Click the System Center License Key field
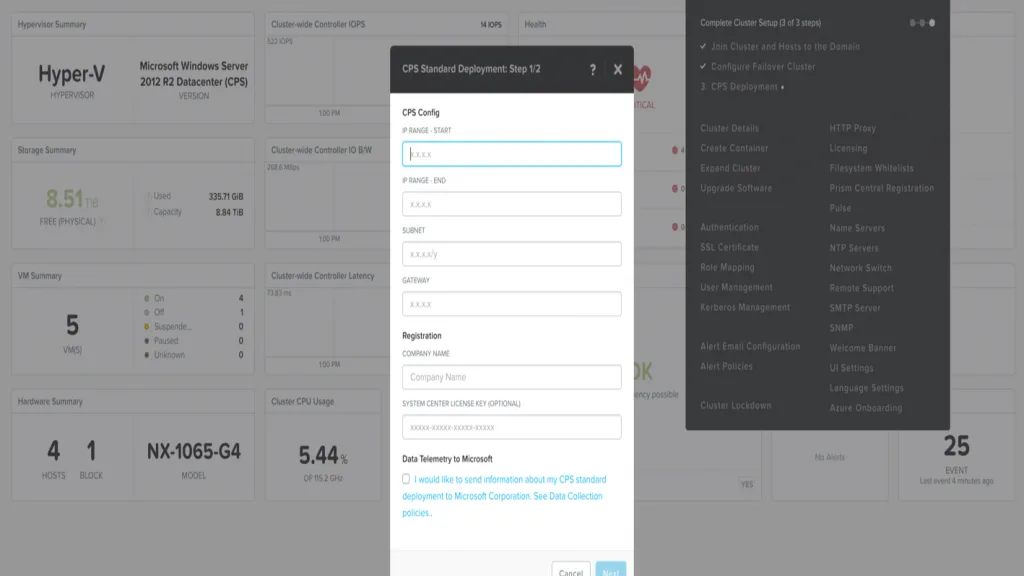The image size is (1024, 576). coord(511,427)
